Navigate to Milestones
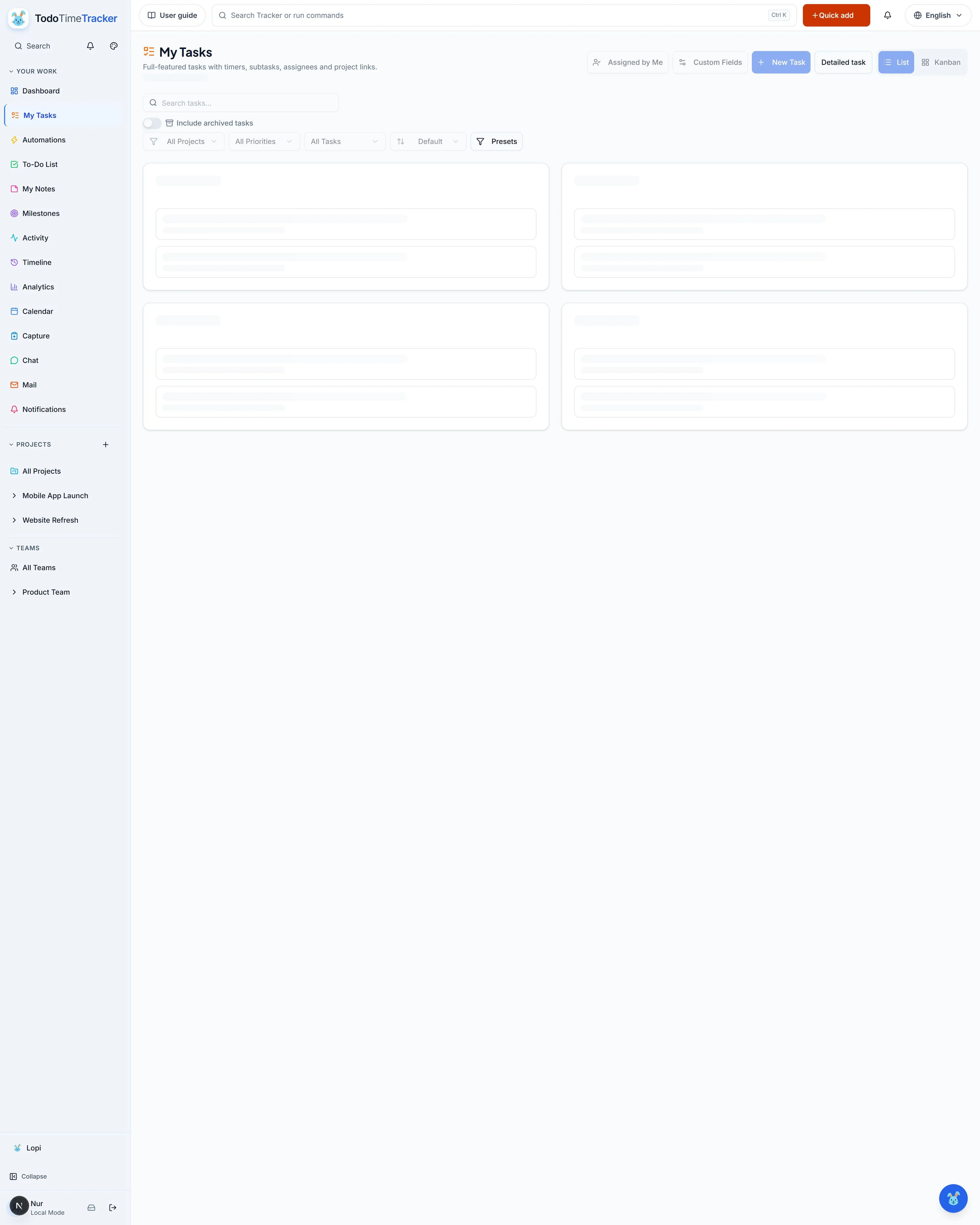This screenshot has width=980, height=1225. (x=63, y=213)
